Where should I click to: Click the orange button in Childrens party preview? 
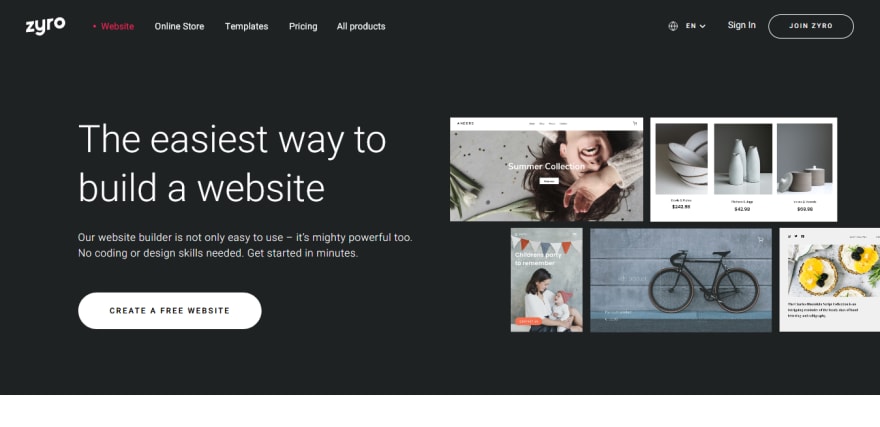[x=528, y=322]
